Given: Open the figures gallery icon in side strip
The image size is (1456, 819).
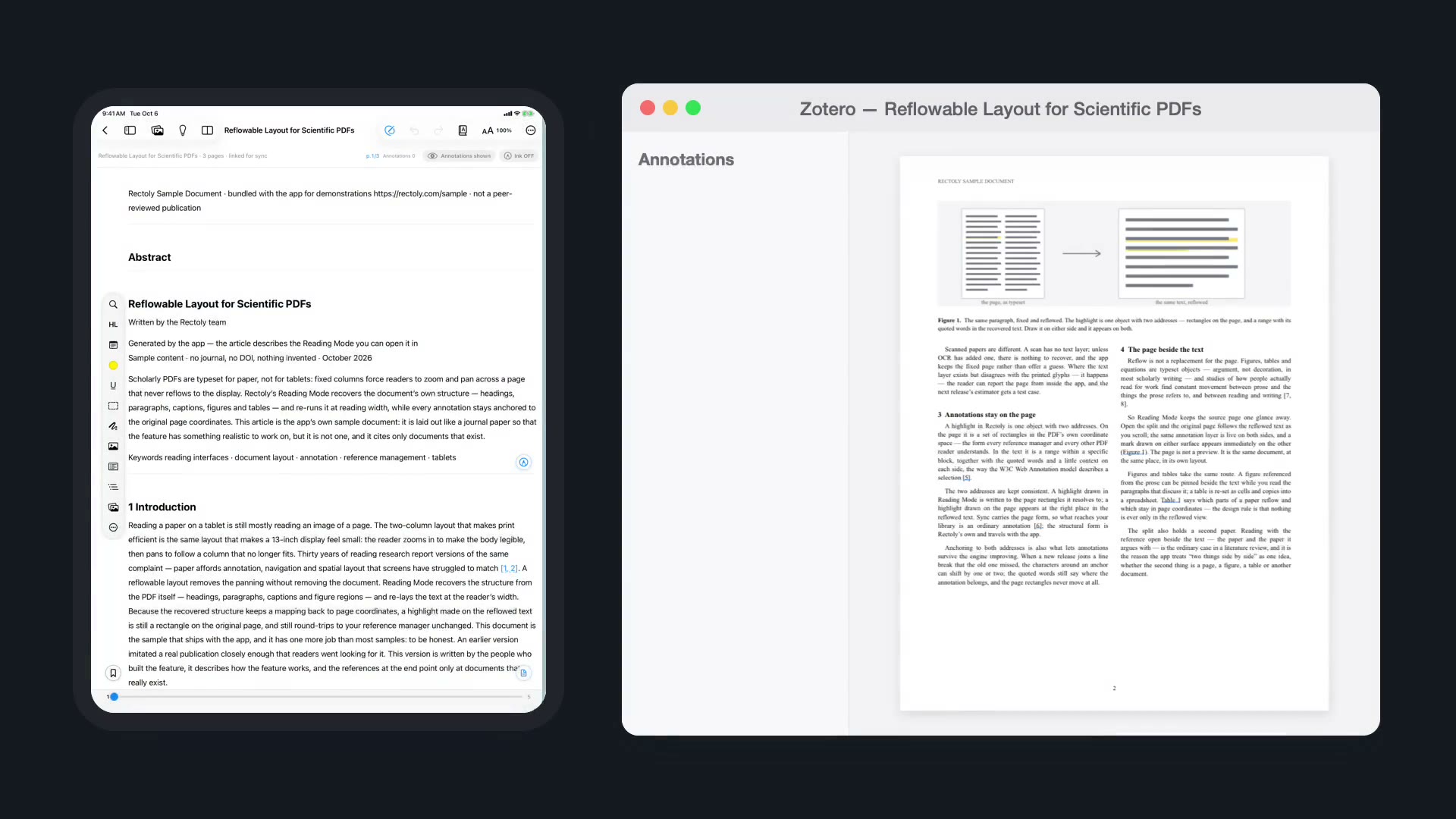Looking at the screenshot, I should point(113,507).
